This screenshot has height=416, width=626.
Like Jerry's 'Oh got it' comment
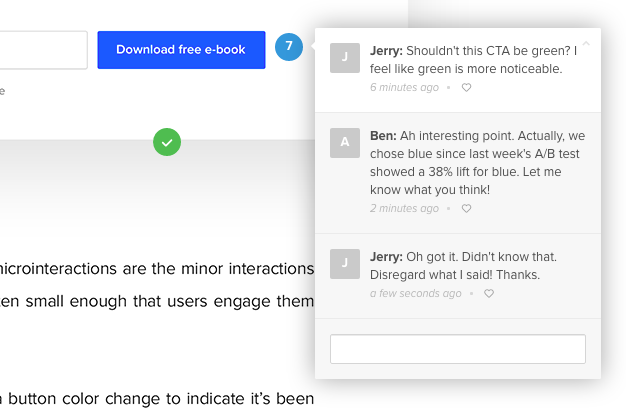pos(489,293)
